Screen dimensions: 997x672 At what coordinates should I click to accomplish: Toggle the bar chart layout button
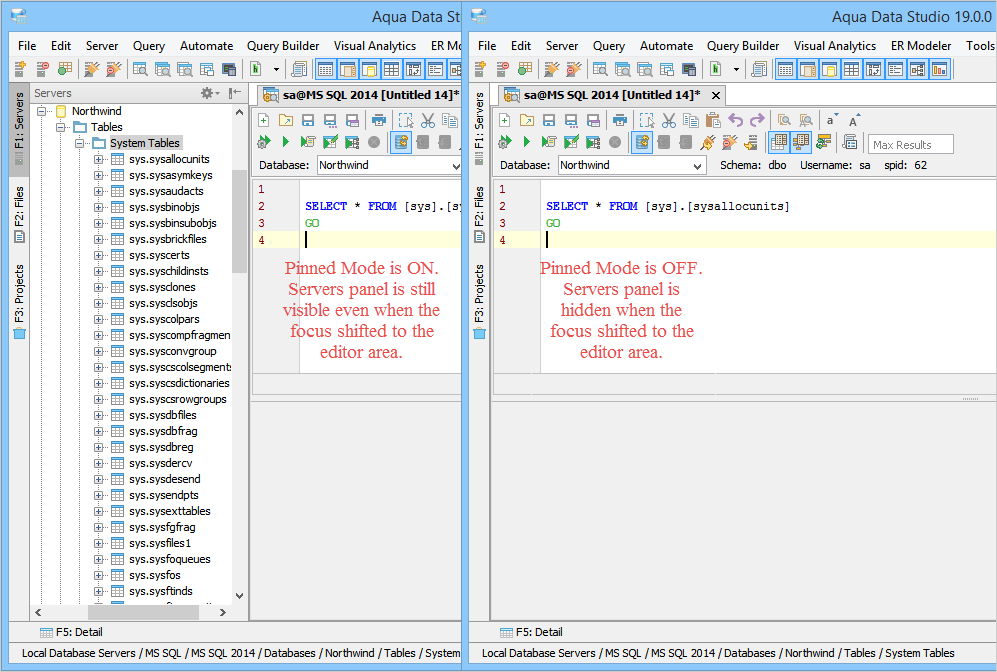click(x=939, y=69)
